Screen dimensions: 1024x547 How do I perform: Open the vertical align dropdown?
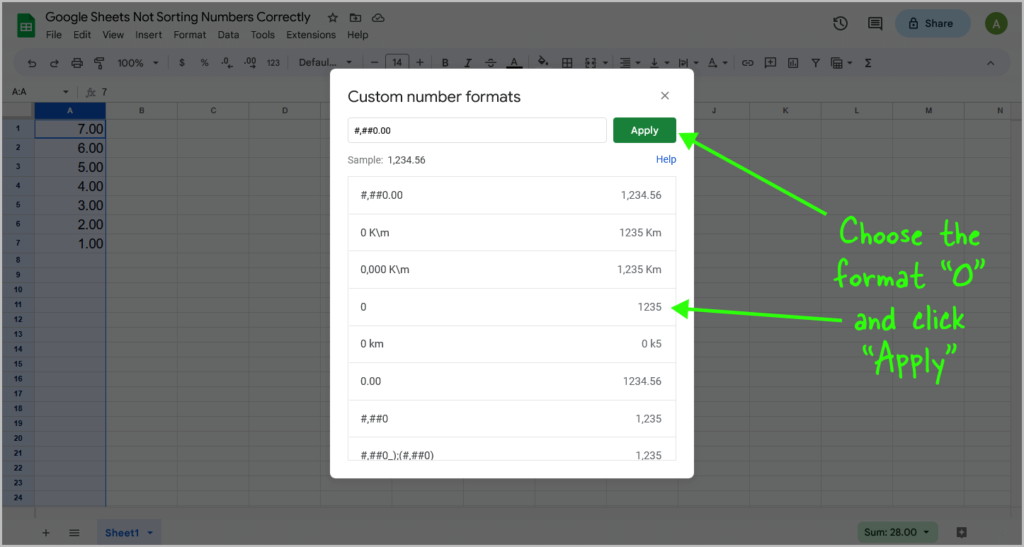(660, 63)
